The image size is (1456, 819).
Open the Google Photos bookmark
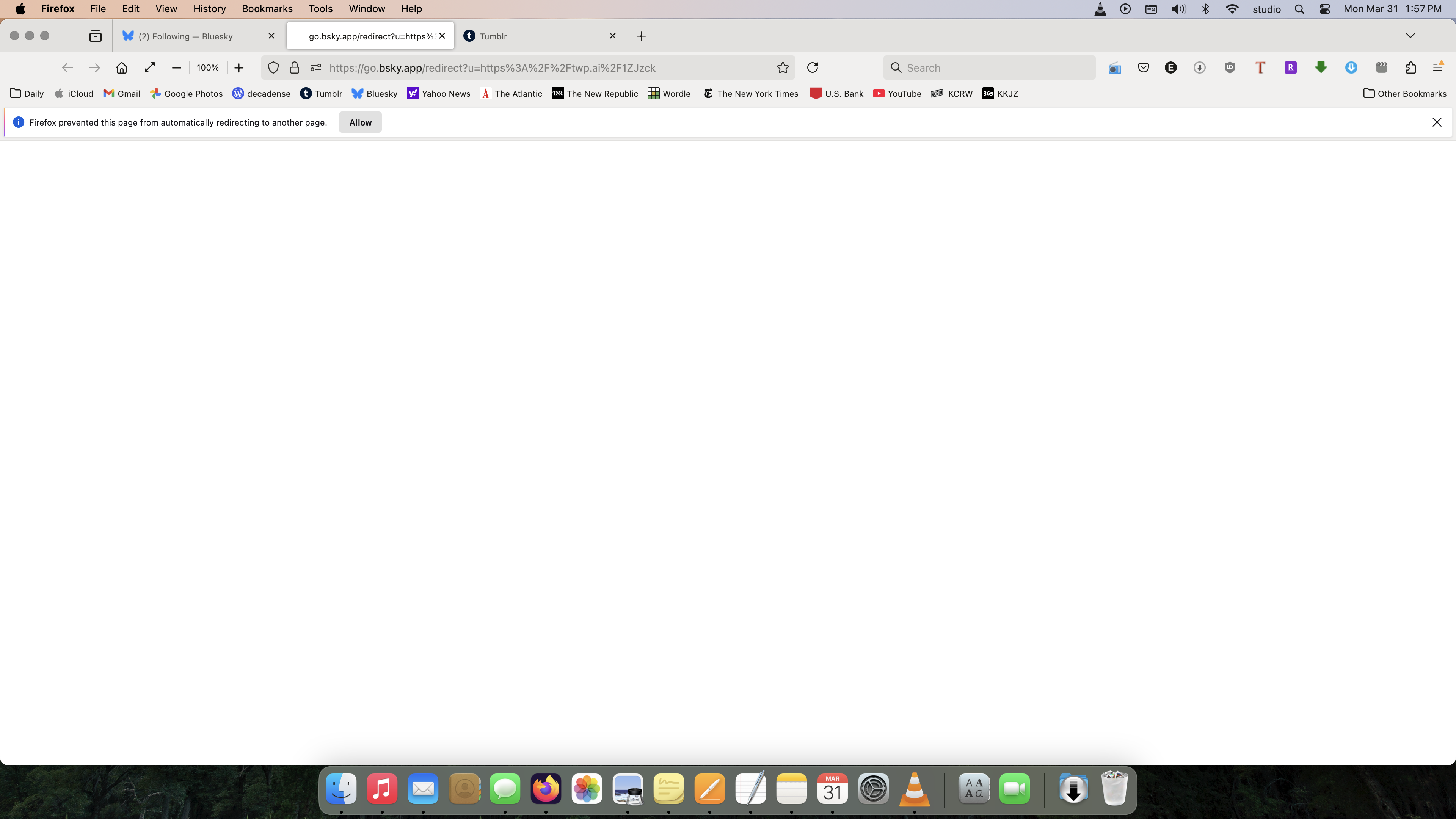(x=186, y=94)
